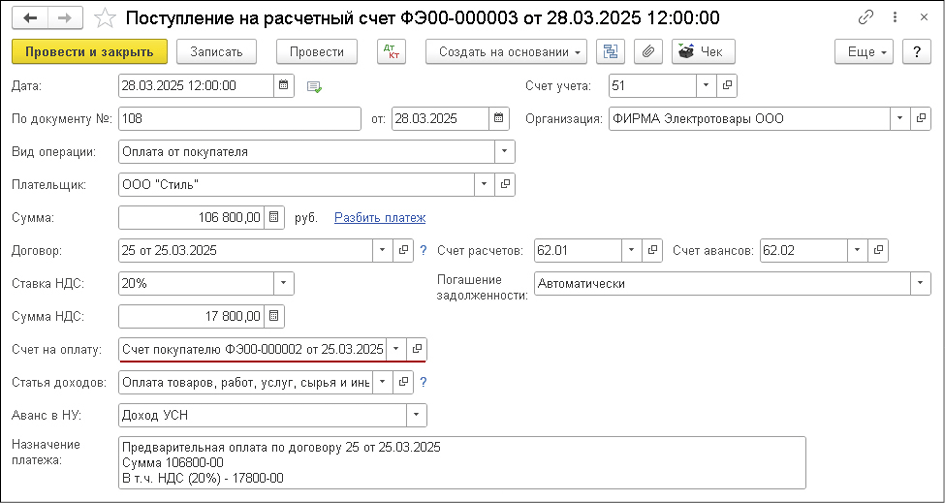Expand Ставка НДС dropdown
The width and height of the screenshot is (945, 503).
(284, 284)
